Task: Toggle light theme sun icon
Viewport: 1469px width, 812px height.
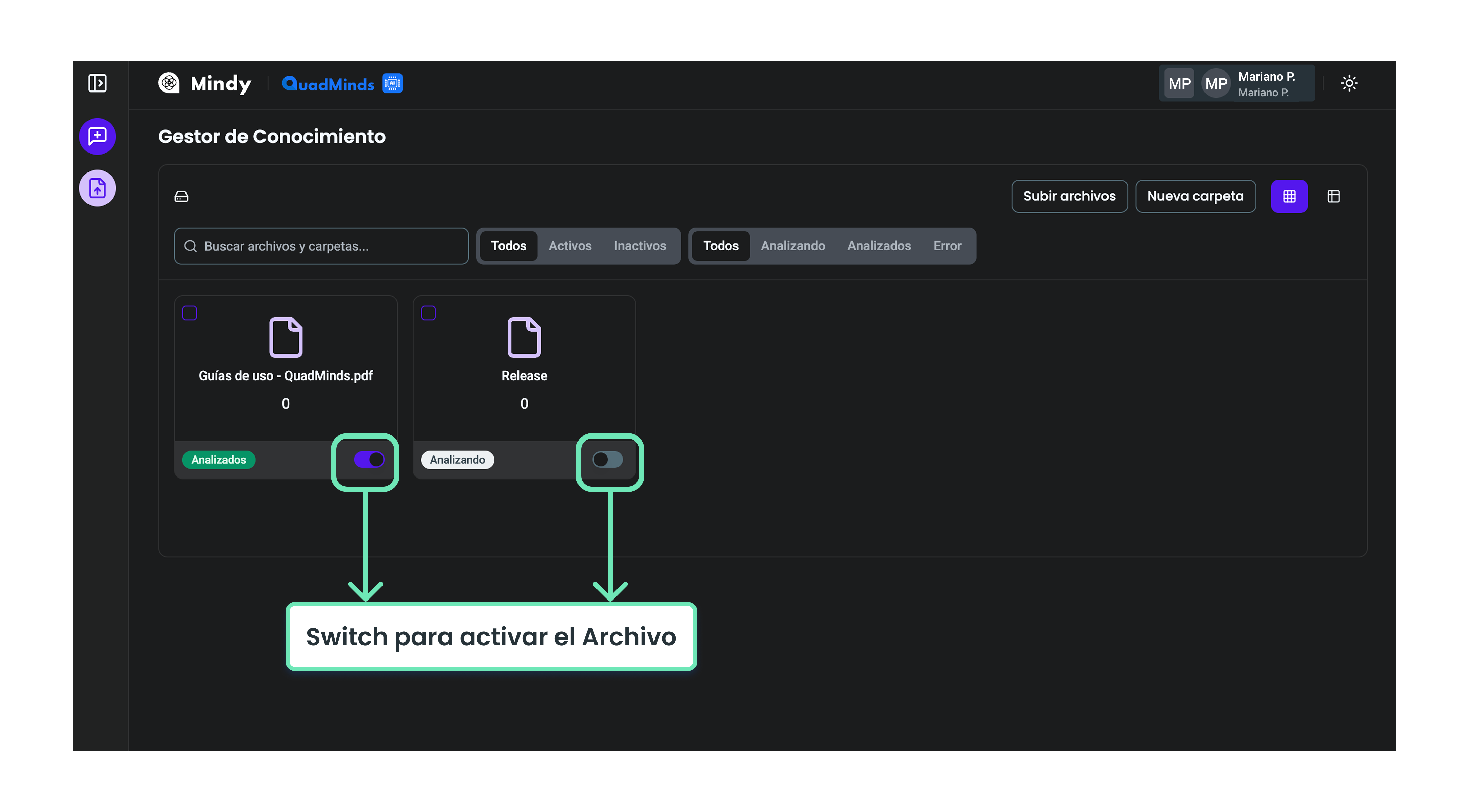Action: [1349, 83]
